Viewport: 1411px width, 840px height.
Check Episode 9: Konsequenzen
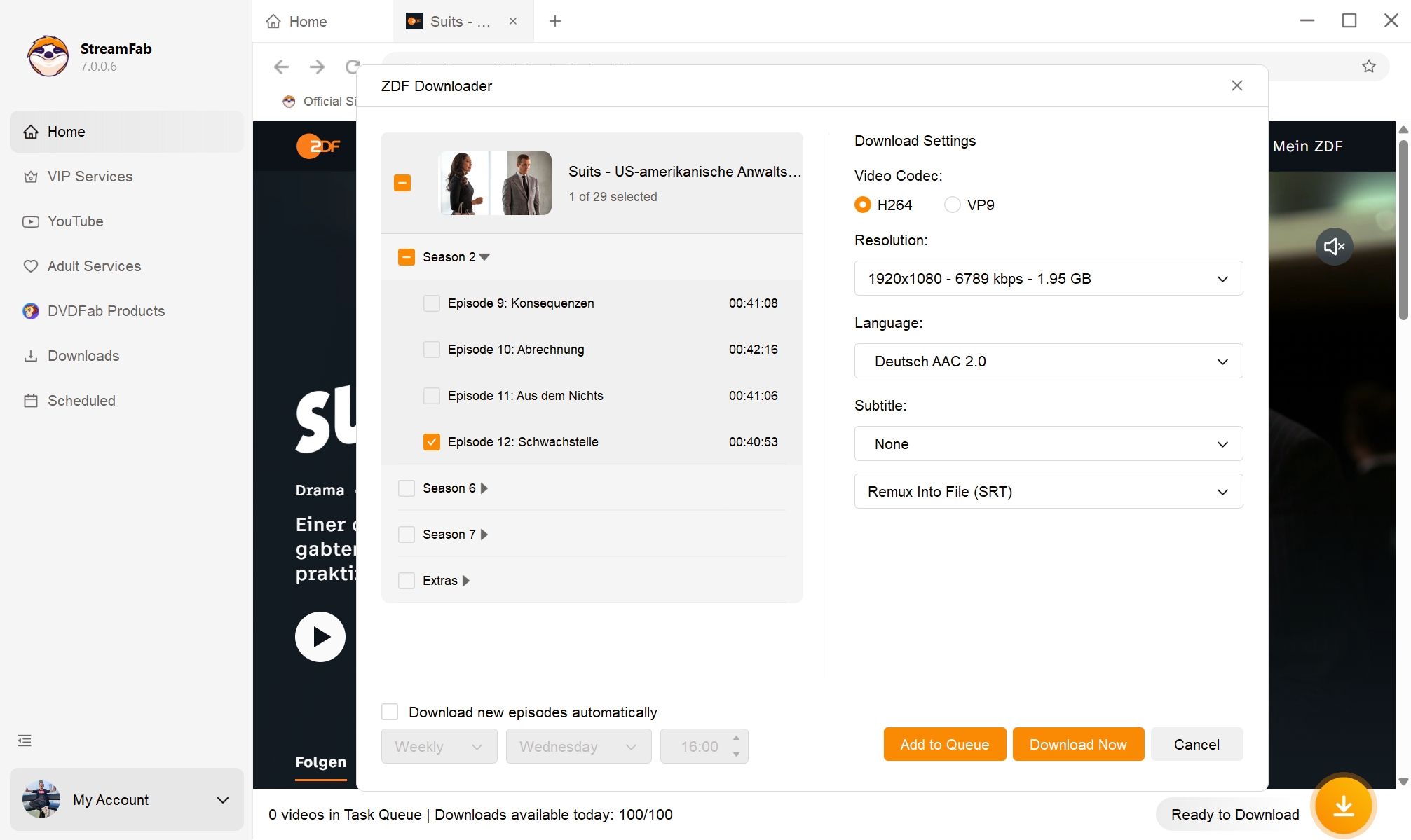pyautogui.click(x=432, y=303)
